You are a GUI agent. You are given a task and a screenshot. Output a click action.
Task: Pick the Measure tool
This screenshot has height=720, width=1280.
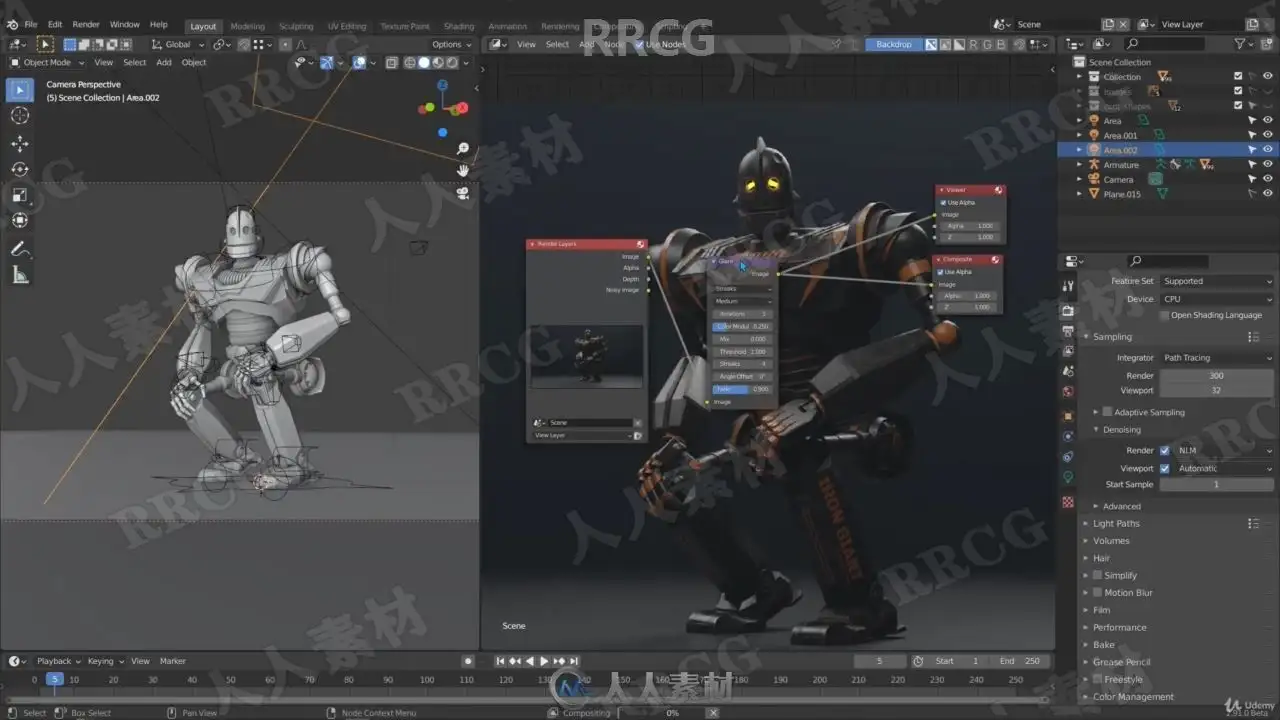click(x=20, y=275)
